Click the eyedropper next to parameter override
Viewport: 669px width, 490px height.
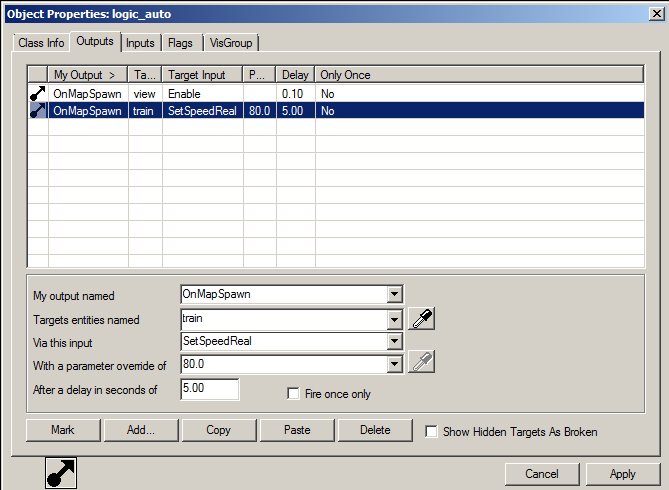[x=422, y=363]
